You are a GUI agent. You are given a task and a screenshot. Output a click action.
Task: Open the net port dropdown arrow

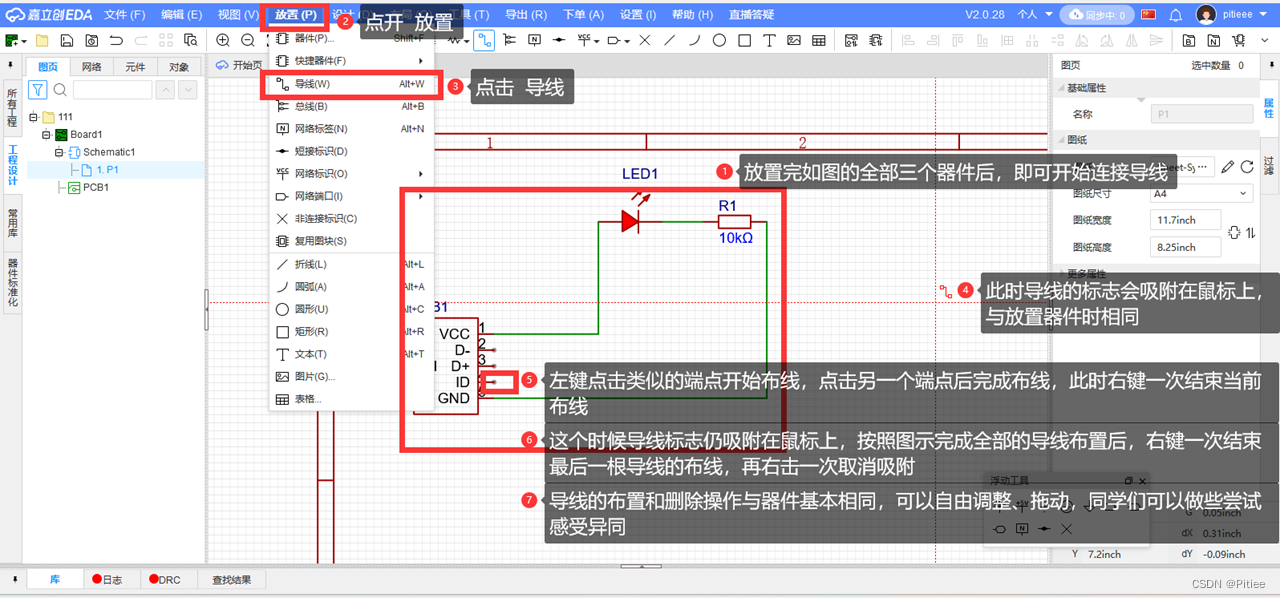[626, 41]
